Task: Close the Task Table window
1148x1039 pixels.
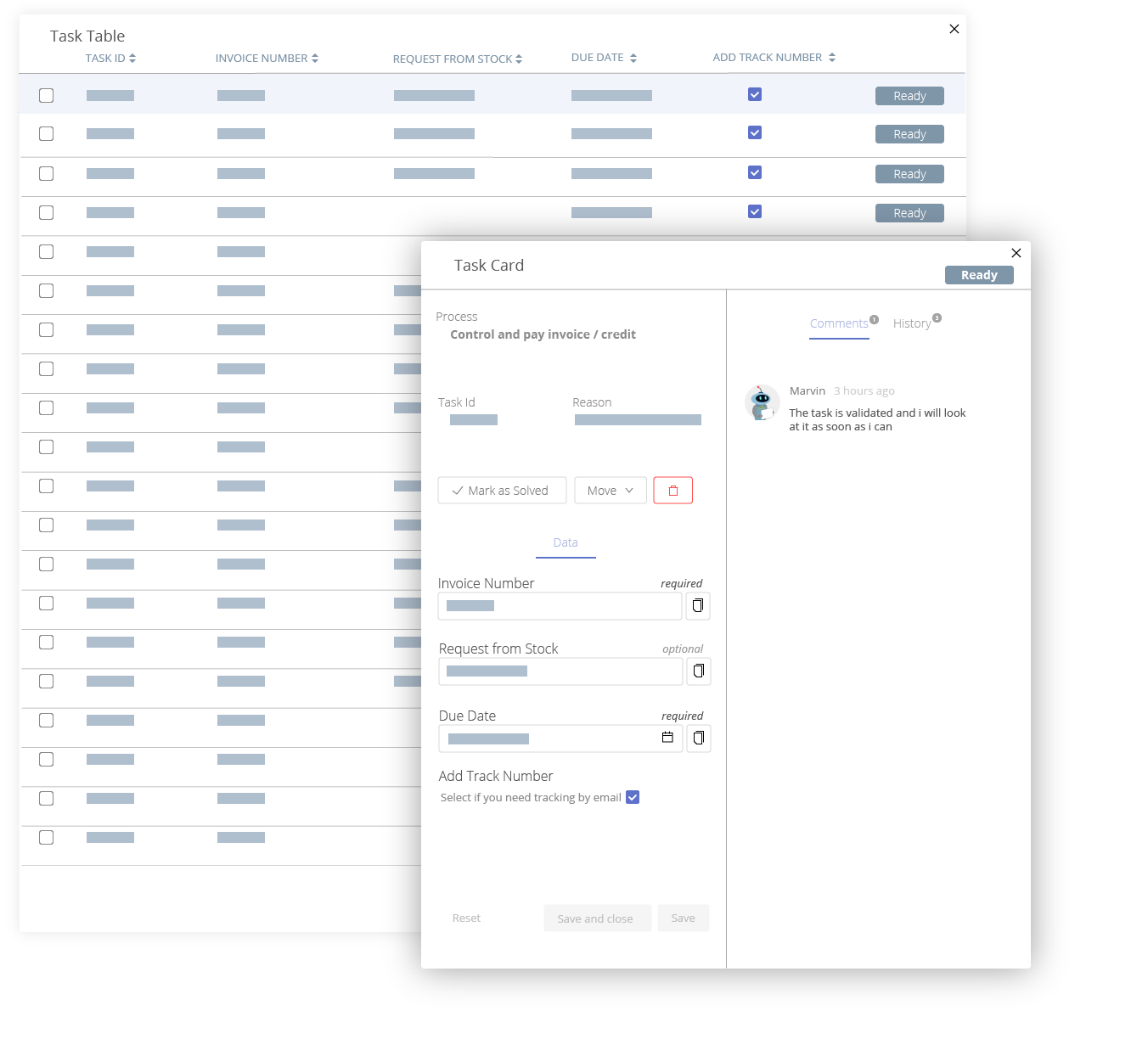Action: [954, 29]
